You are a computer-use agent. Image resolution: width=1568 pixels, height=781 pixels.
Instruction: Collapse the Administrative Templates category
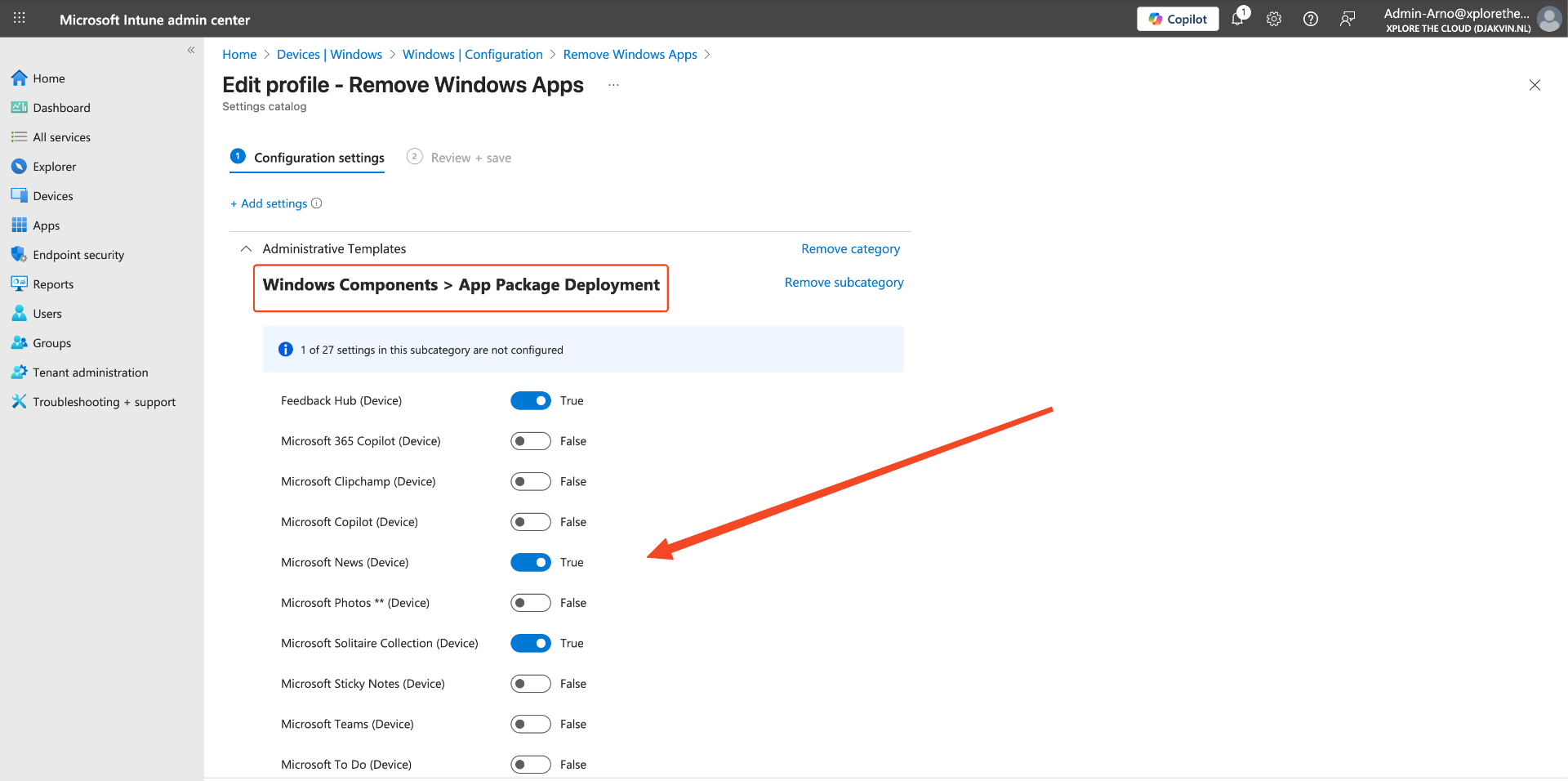(246, 248)
